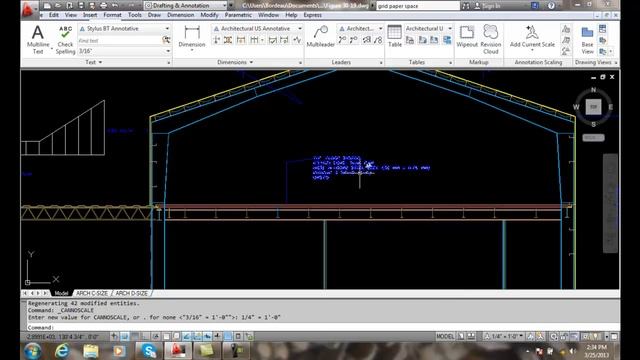Toggle Infer Constraints in status bar

click(x=114, y=336)
